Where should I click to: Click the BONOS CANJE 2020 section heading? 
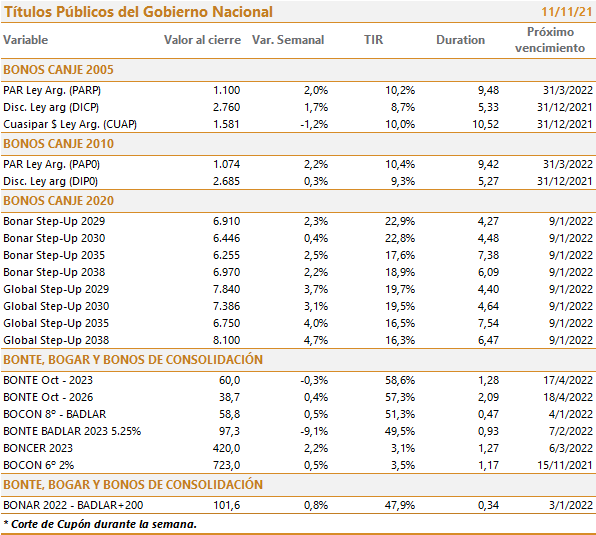pyautogui.click(x=59, y=201)
